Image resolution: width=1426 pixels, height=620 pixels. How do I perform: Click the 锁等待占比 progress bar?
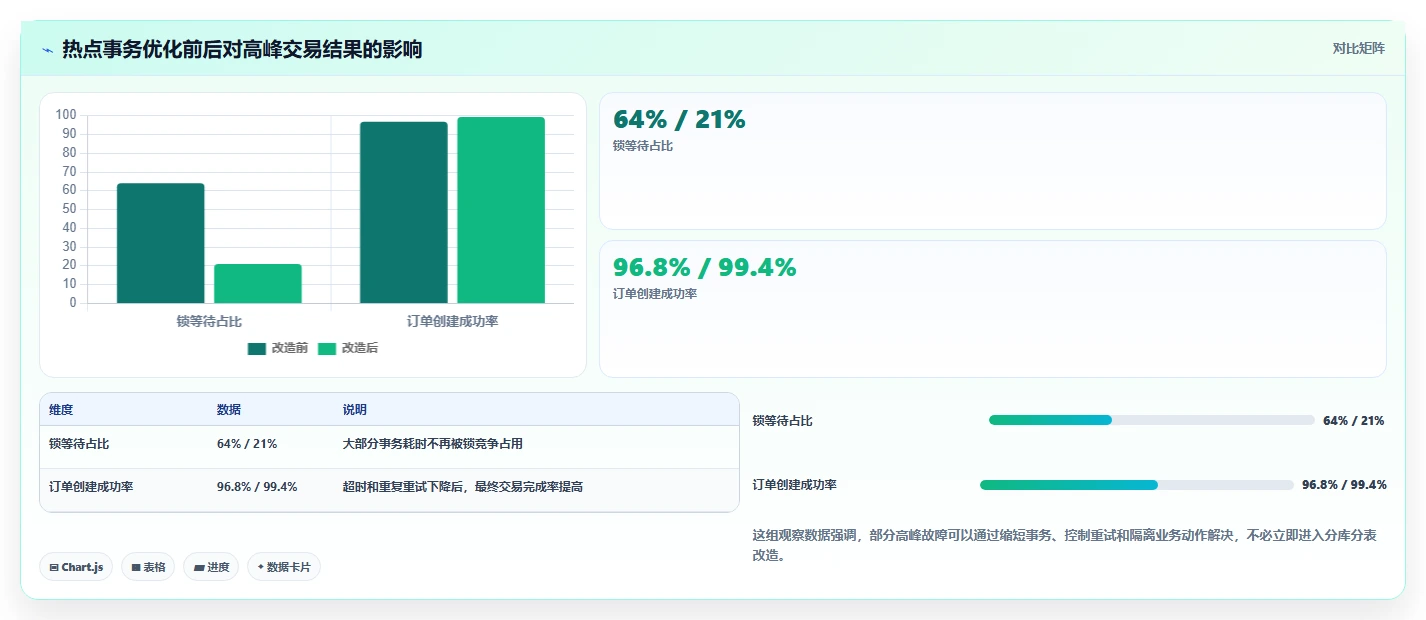tap(1151, 420)
